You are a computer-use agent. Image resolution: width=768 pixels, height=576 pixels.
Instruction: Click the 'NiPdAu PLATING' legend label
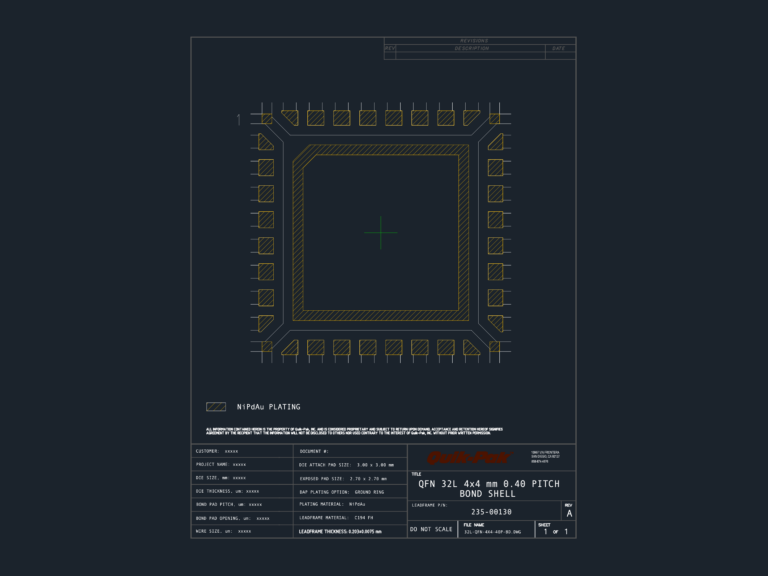point(268,407)
